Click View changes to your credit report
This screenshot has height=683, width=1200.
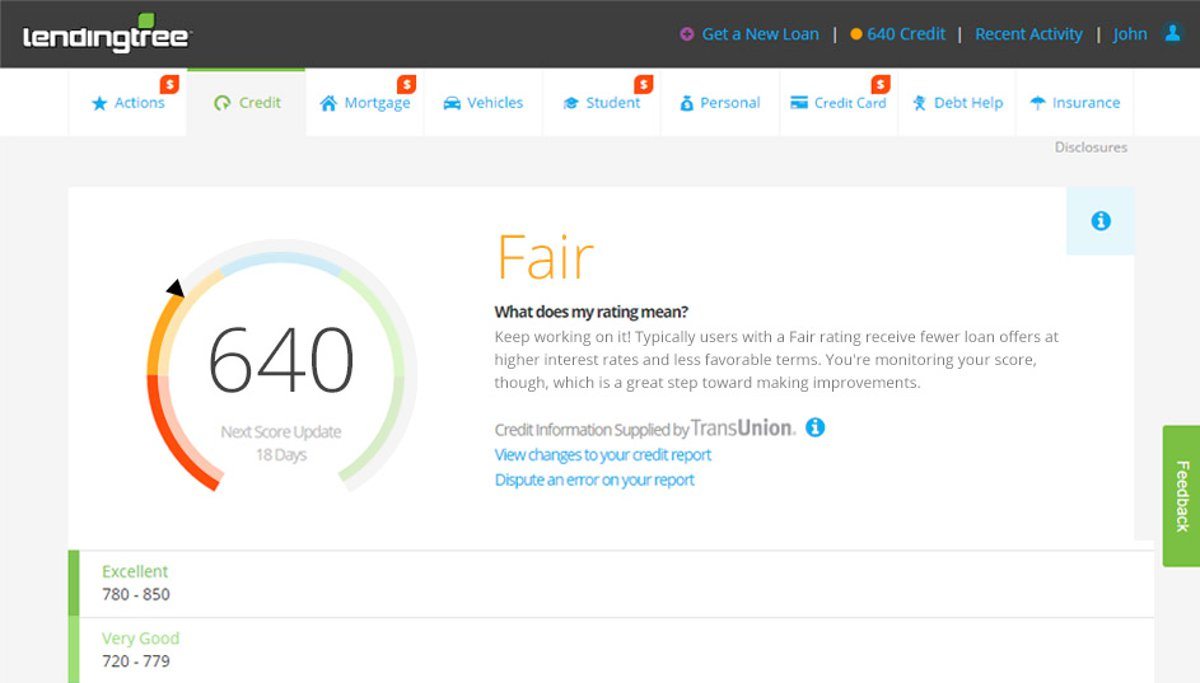tap(603, 455)
